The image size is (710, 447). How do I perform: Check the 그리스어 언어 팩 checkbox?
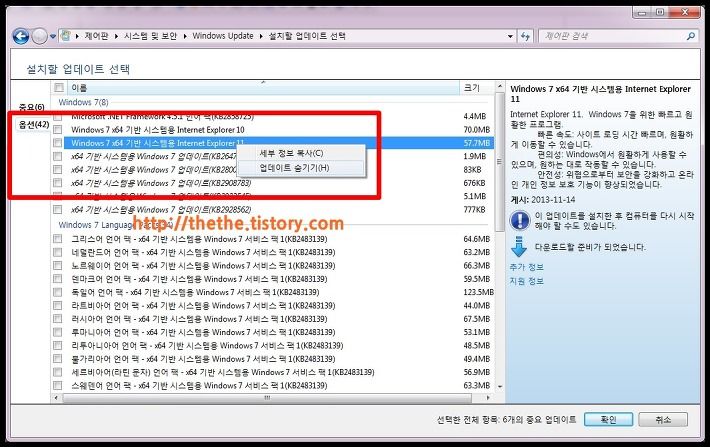[x=58, y=239]
